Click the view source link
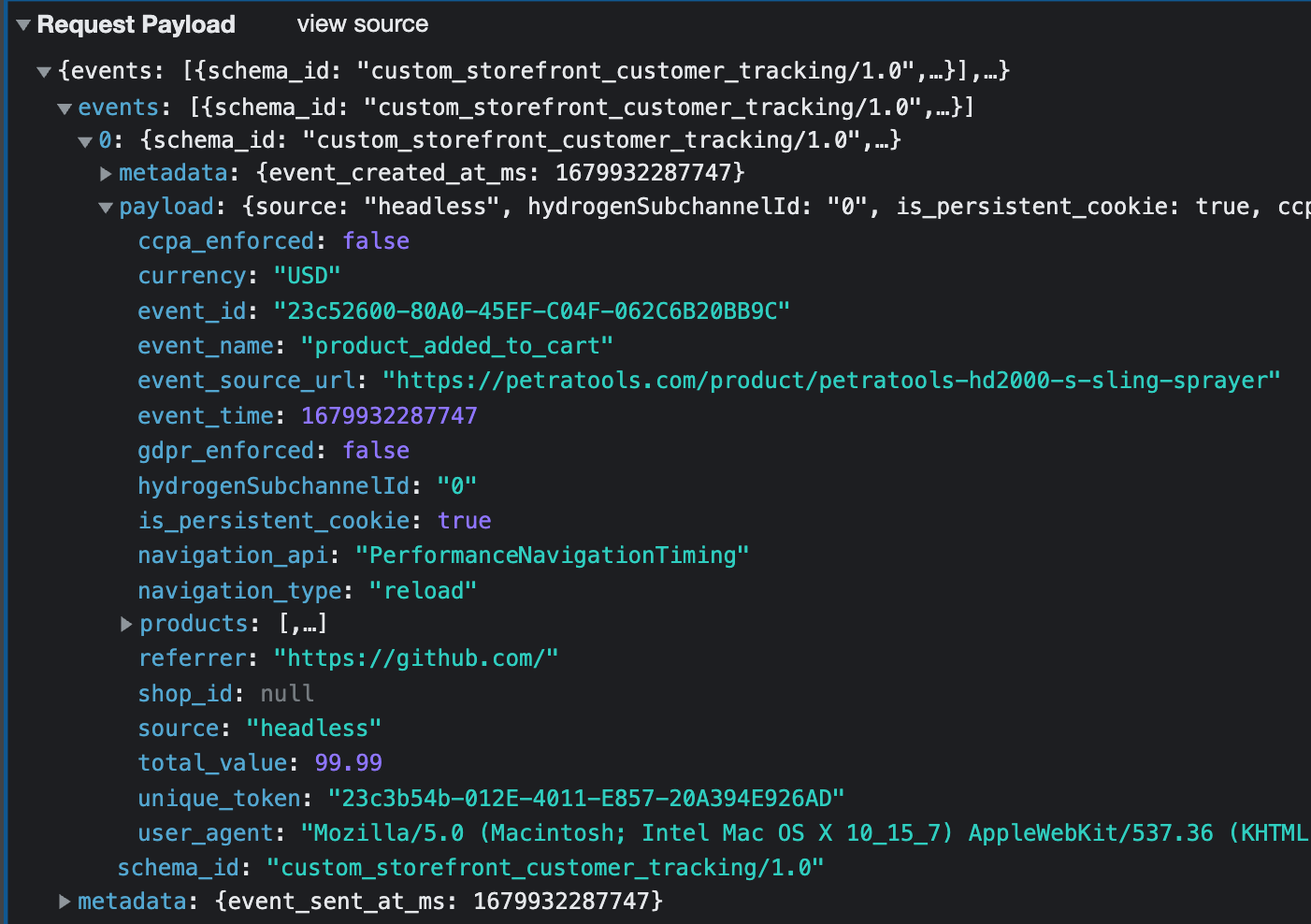 (x=363, y=23)
